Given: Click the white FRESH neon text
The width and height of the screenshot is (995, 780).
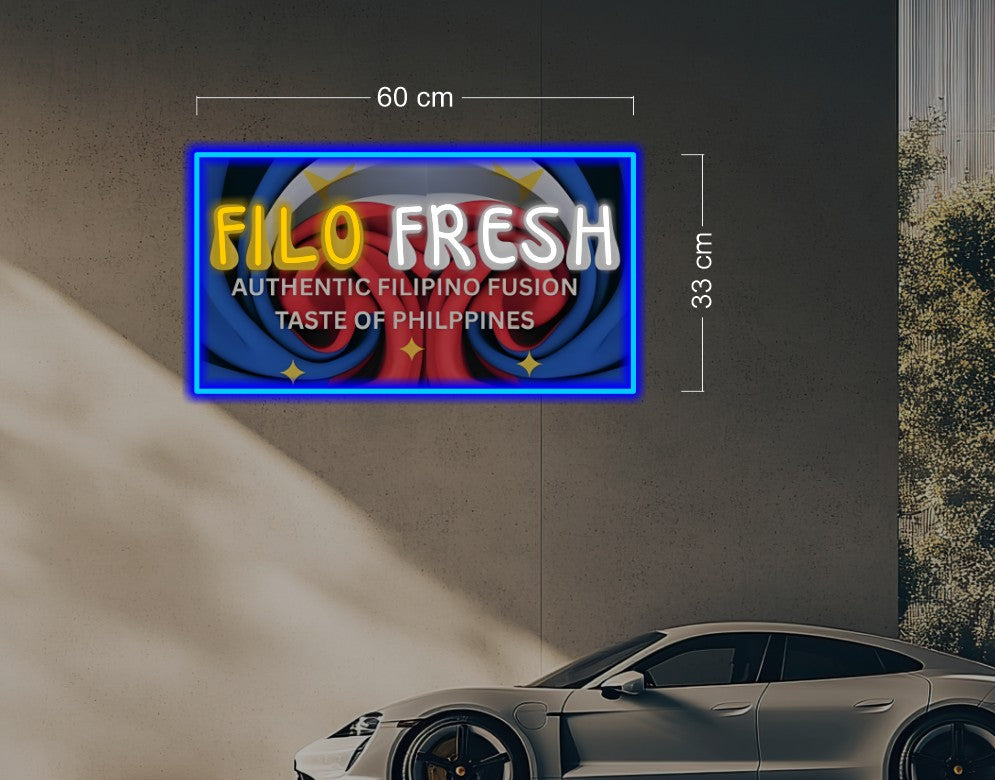Looking at the screenshot, I should pos(504,236).
